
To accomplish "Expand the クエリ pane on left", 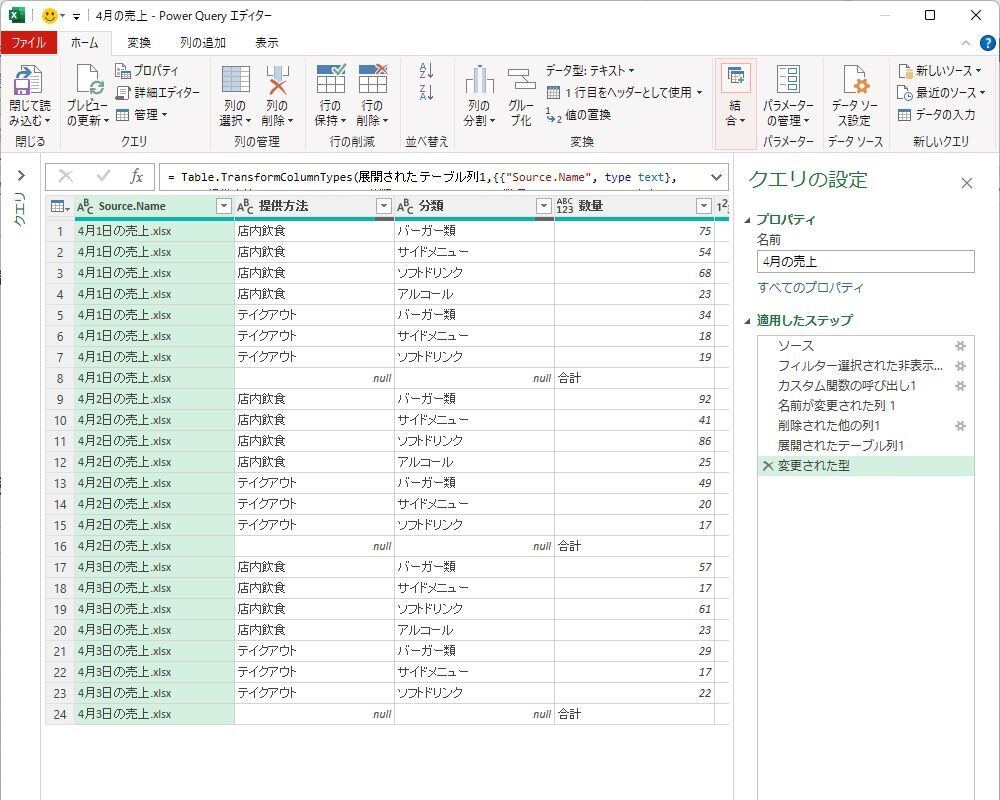I will pos(20,176).
